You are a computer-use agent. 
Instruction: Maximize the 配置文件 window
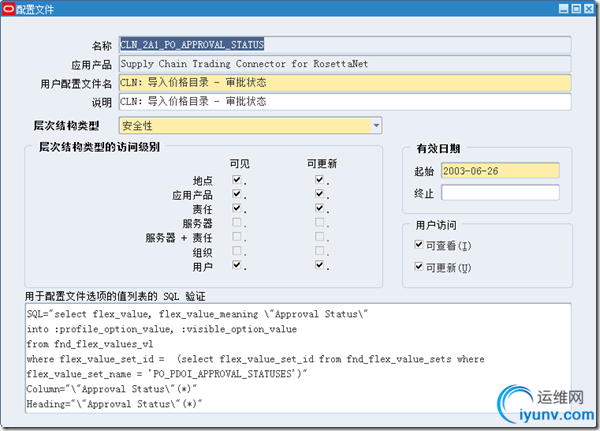click(x=576, y=8)
